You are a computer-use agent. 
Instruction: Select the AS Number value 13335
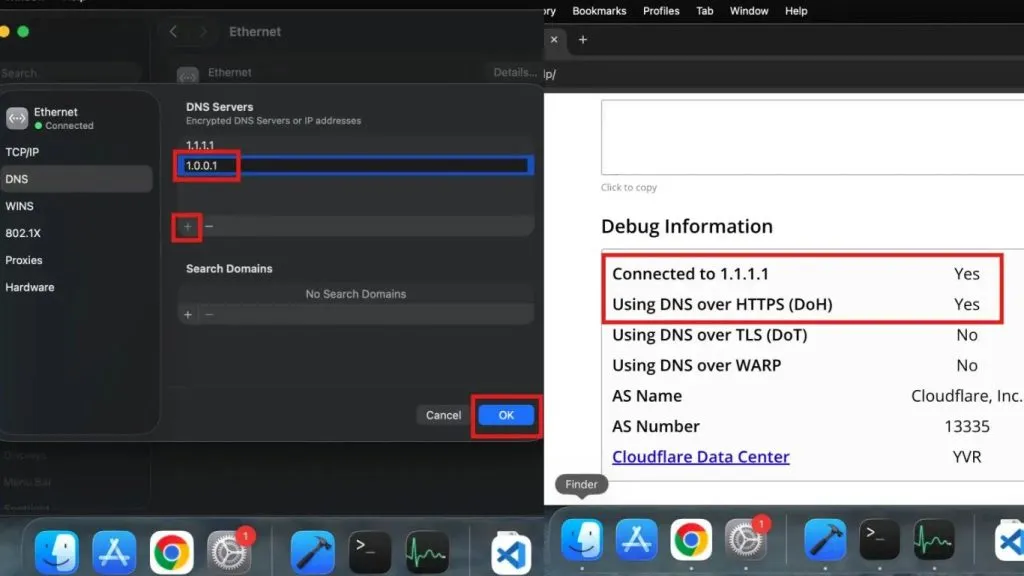pyautogui.click(x=967, y=426)
